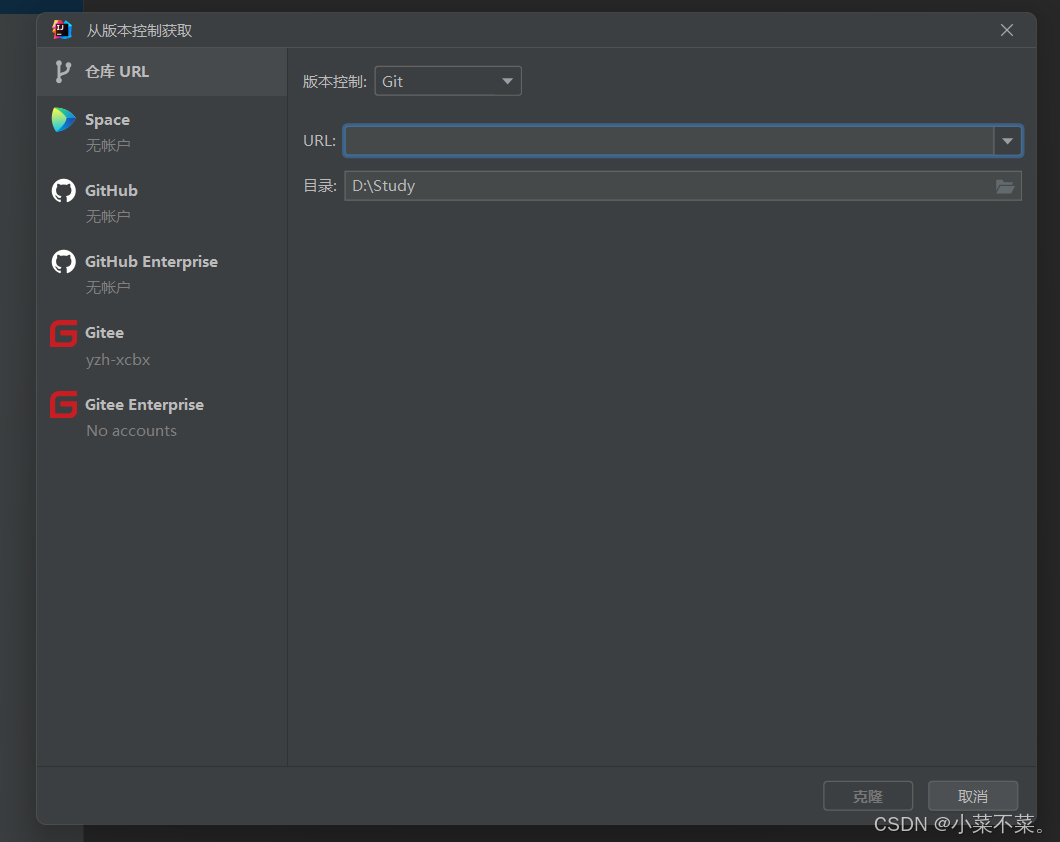Click the IntelliJ icon in title bar

(62, 30)
